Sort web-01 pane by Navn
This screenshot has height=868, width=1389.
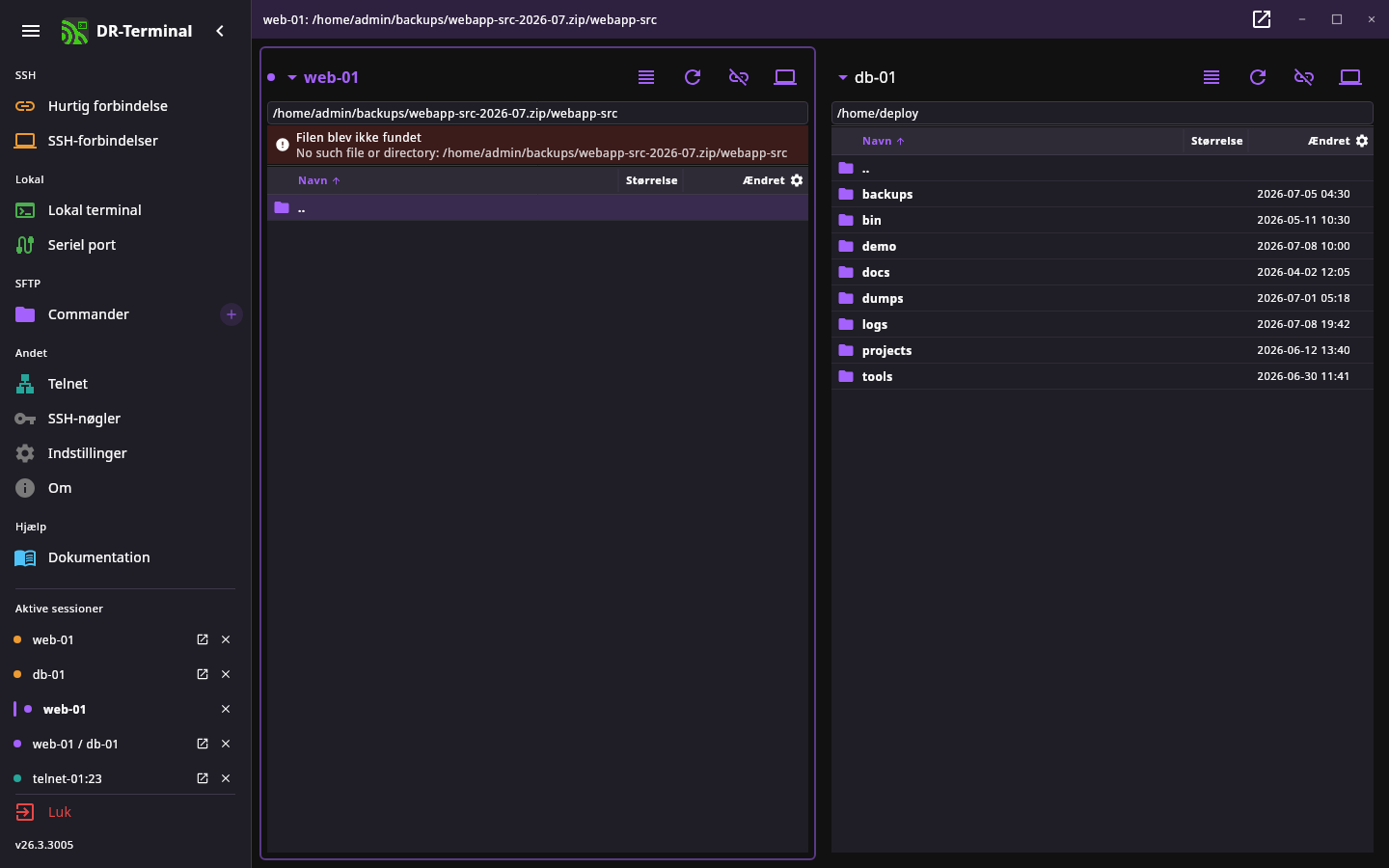[x=318, y=180]
